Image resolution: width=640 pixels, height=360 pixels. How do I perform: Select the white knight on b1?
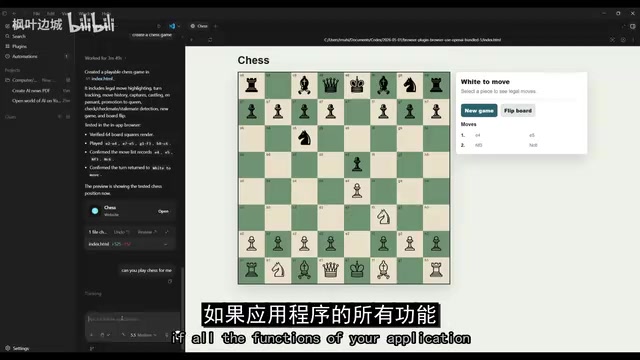click(278, 270)
